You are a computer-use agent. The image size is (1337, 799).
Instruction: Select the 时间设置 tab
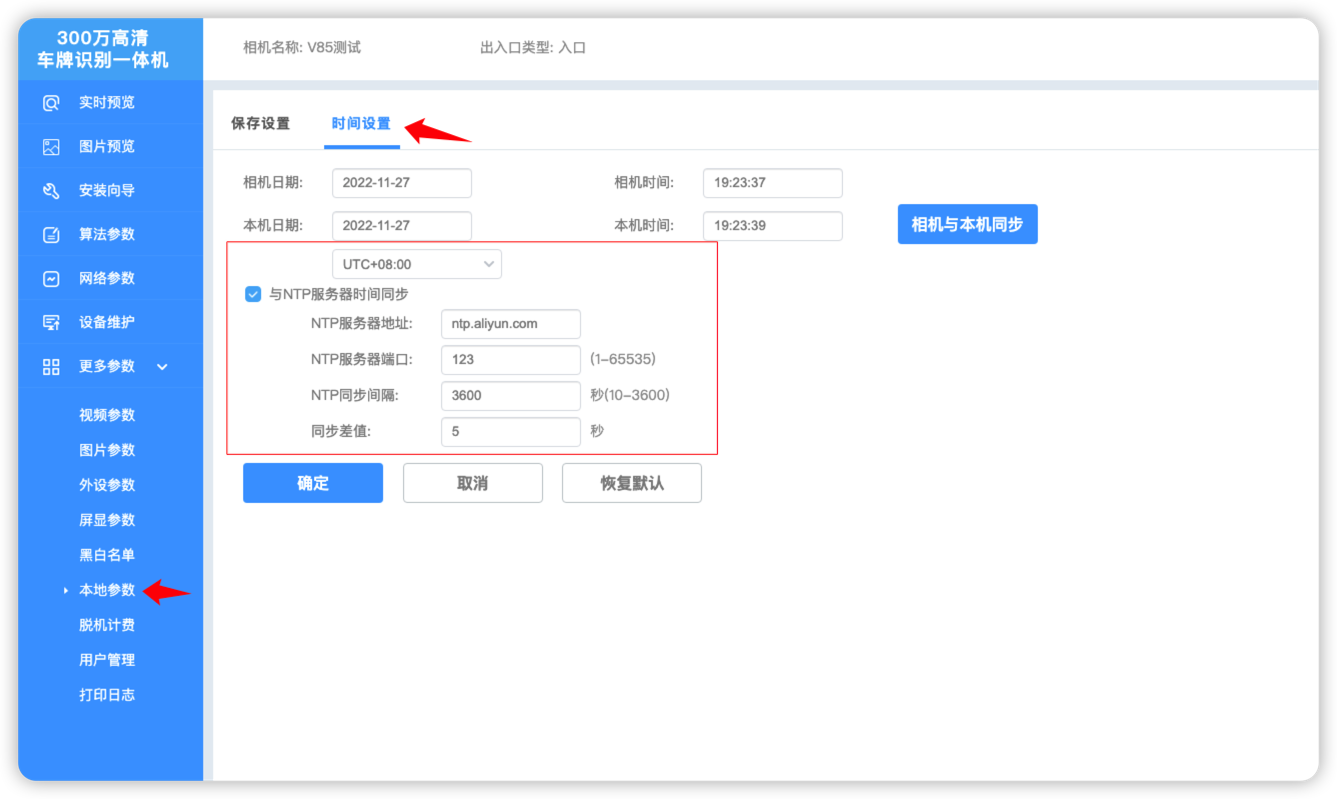[361, 124]
